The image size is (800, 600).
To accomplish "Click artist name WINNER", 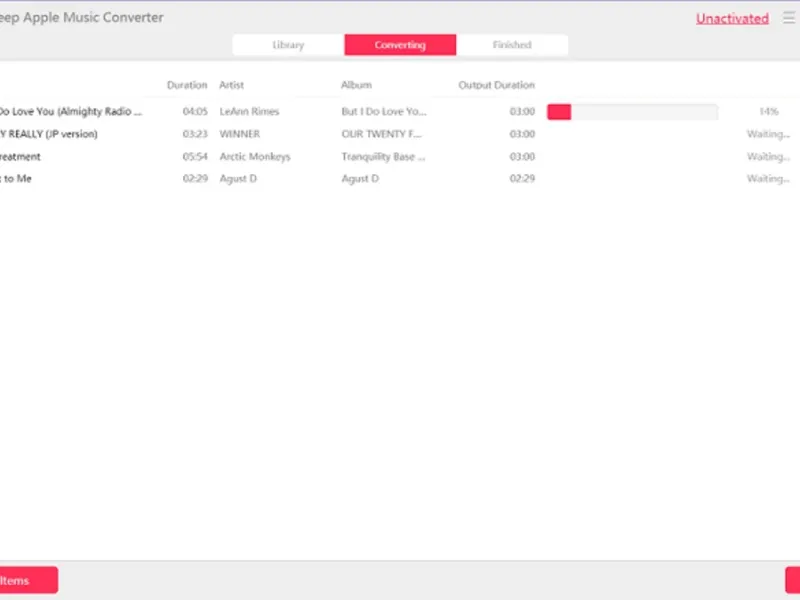I will point(240,134).
